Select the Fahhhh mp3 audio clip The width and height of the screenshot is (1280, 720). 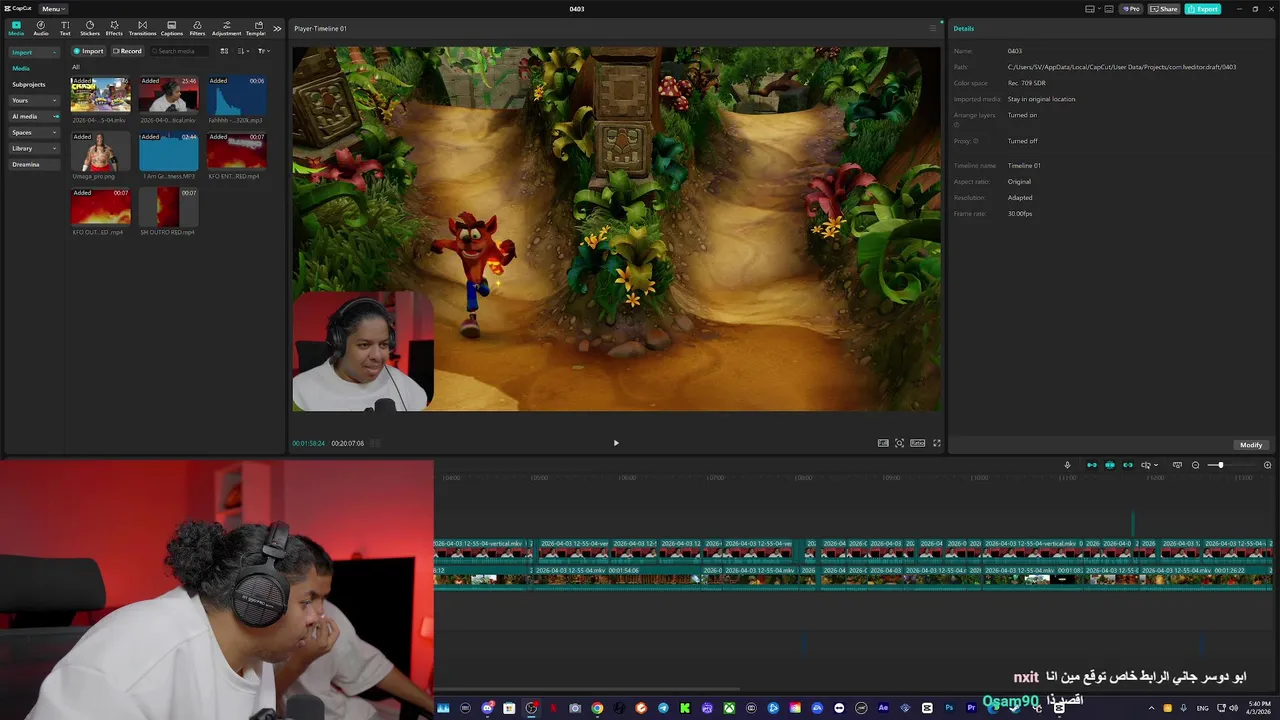[236, 95]
